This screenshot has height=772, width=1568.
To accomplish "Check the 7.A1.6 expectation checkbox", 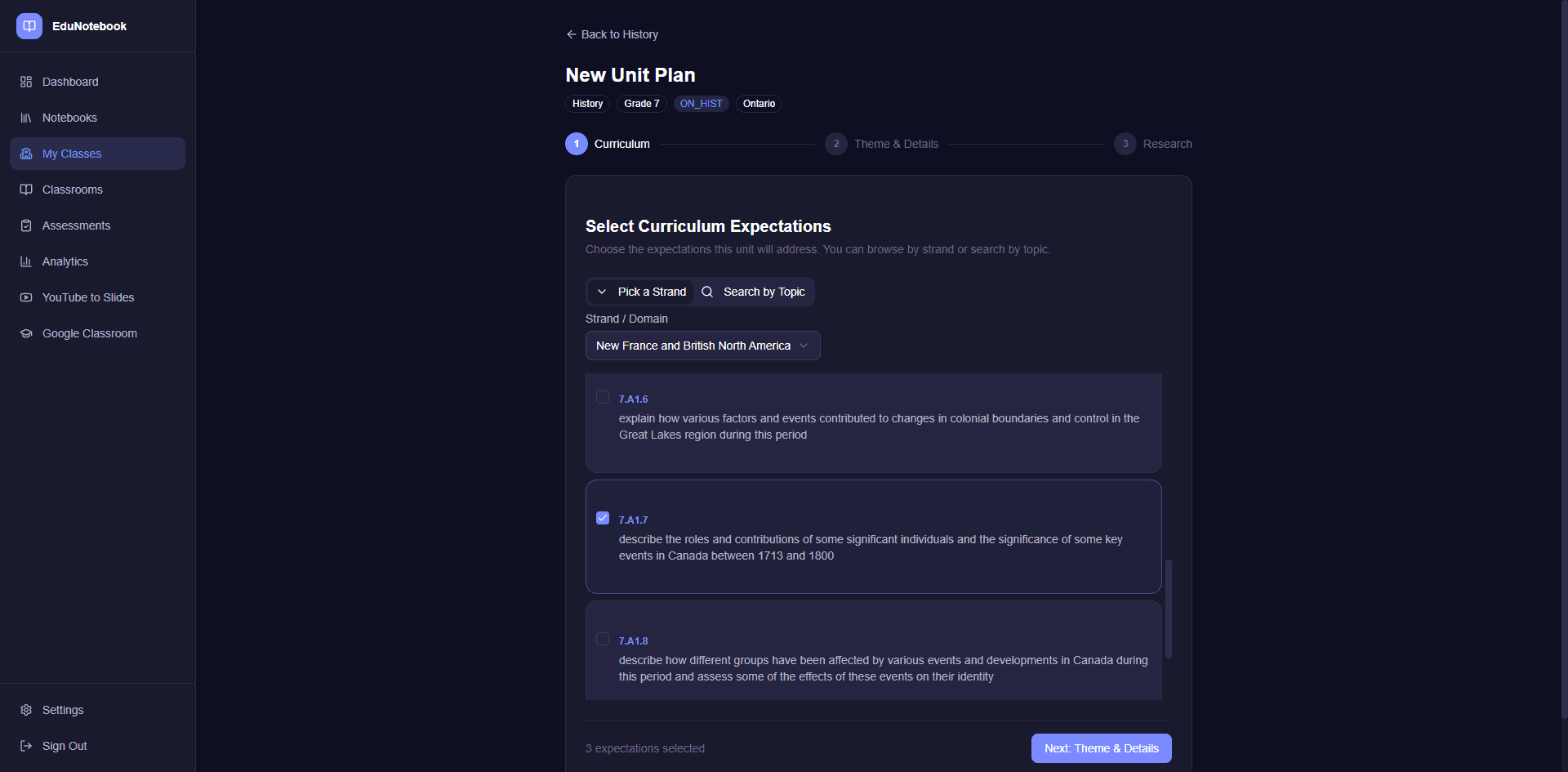I will tap(603, 397).
